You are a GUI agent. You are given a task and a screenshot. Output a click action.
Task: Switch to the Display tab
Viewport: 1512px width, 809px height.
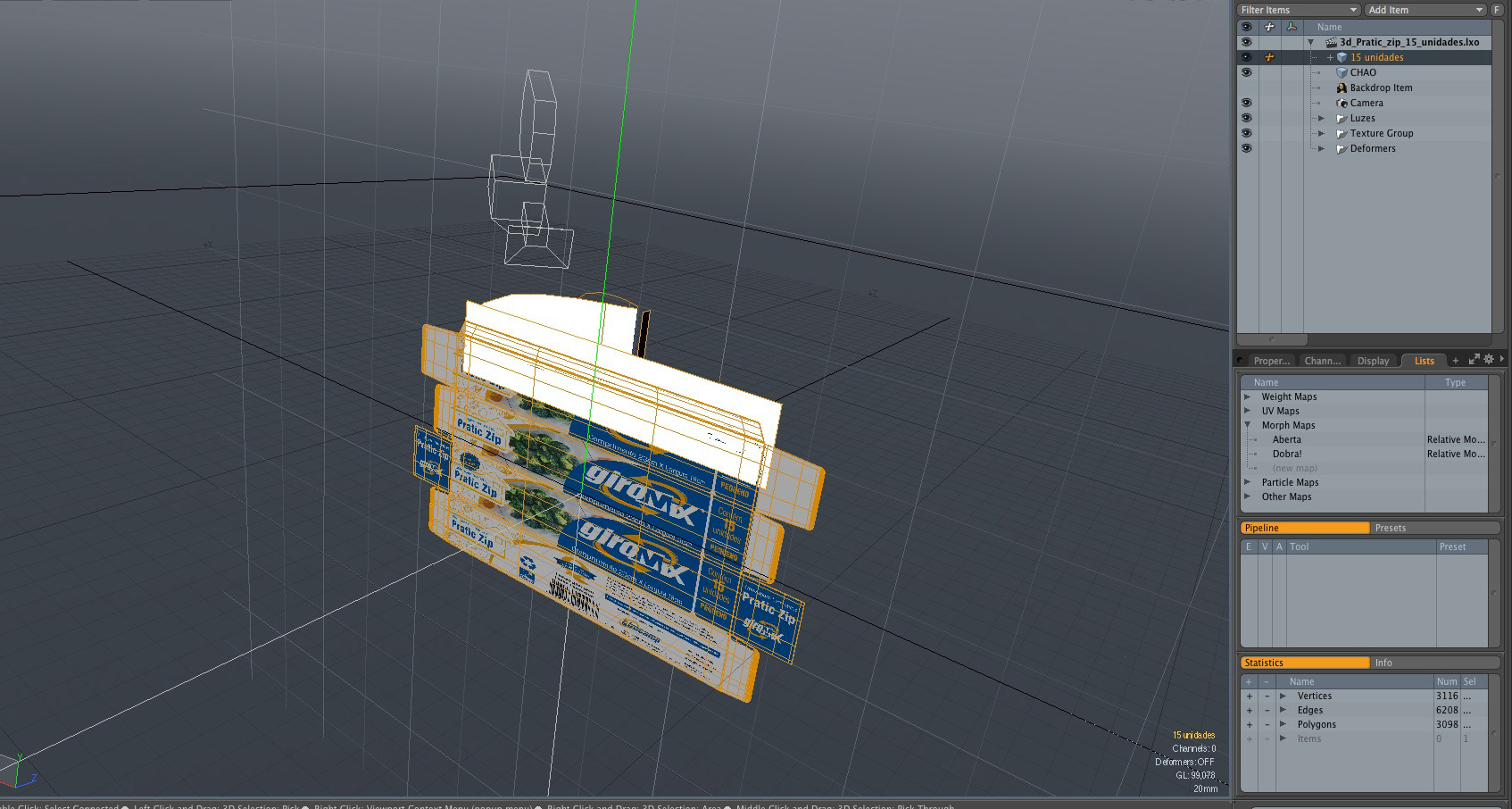(x=1373, y=361)
